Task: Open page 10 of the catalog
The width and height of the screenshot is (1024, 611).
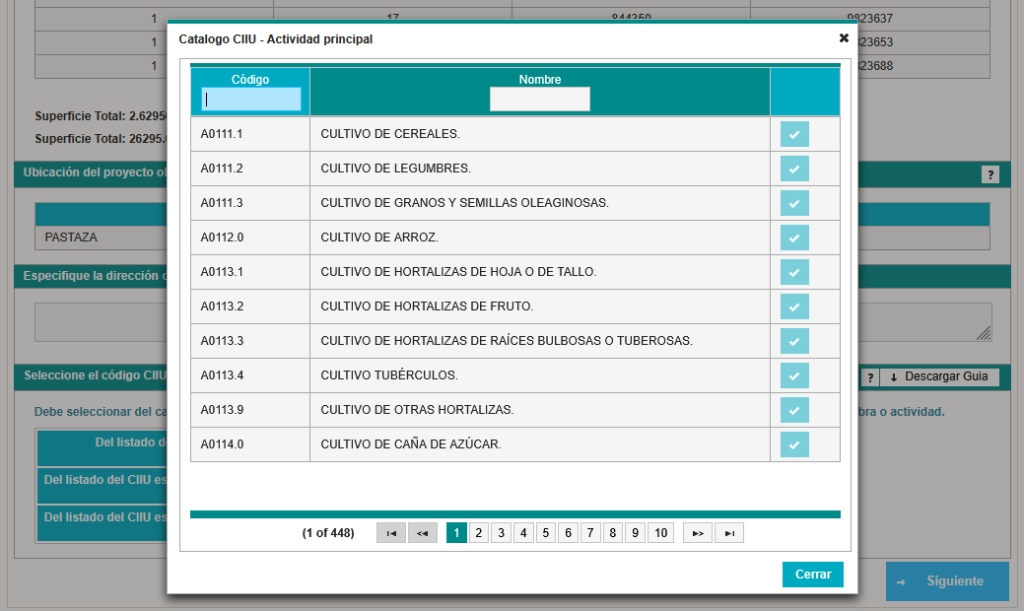Action: 660,533
